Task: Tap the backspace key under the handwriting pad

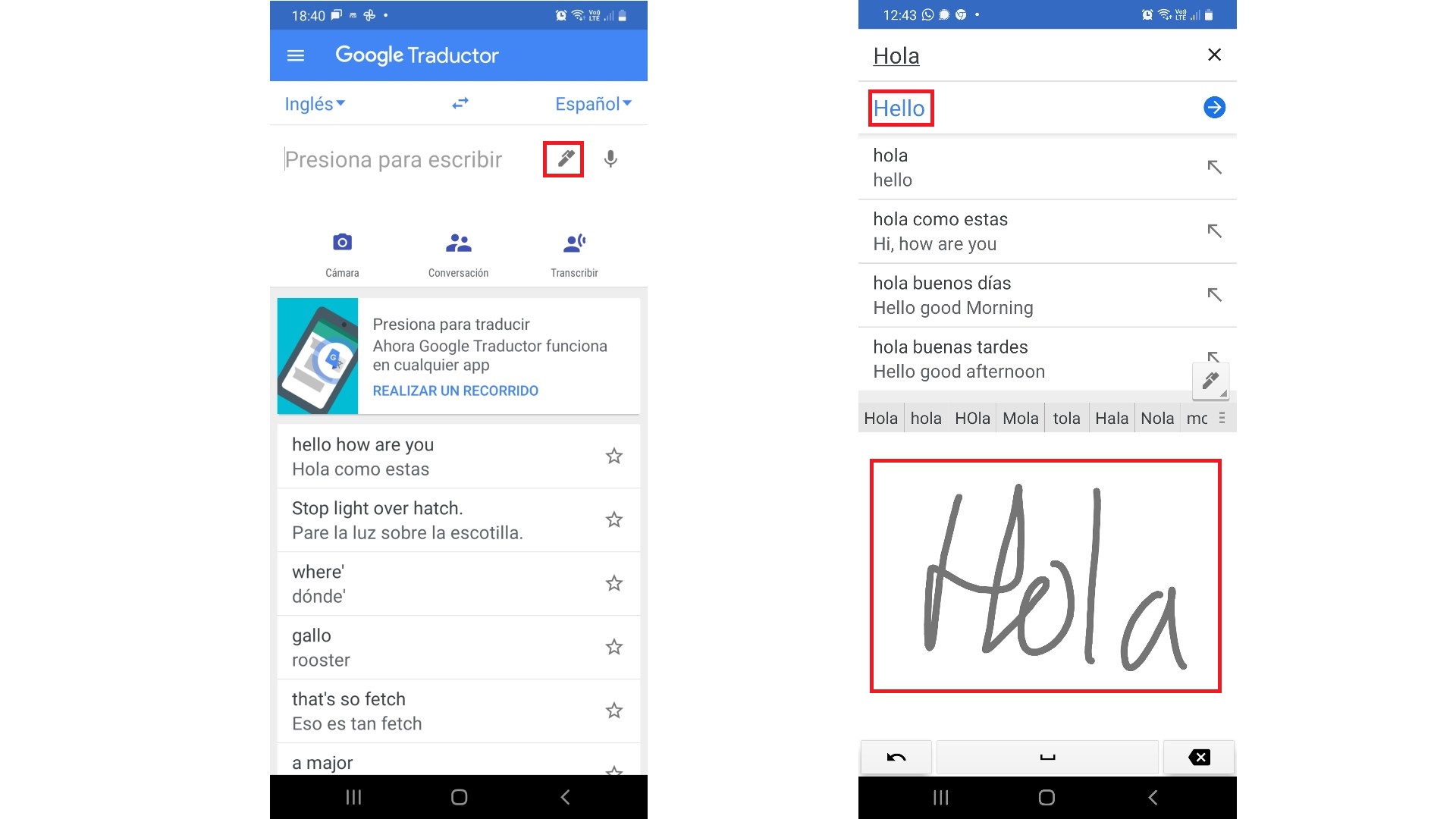Action: pyautogui.click(x=1198, y=756)
